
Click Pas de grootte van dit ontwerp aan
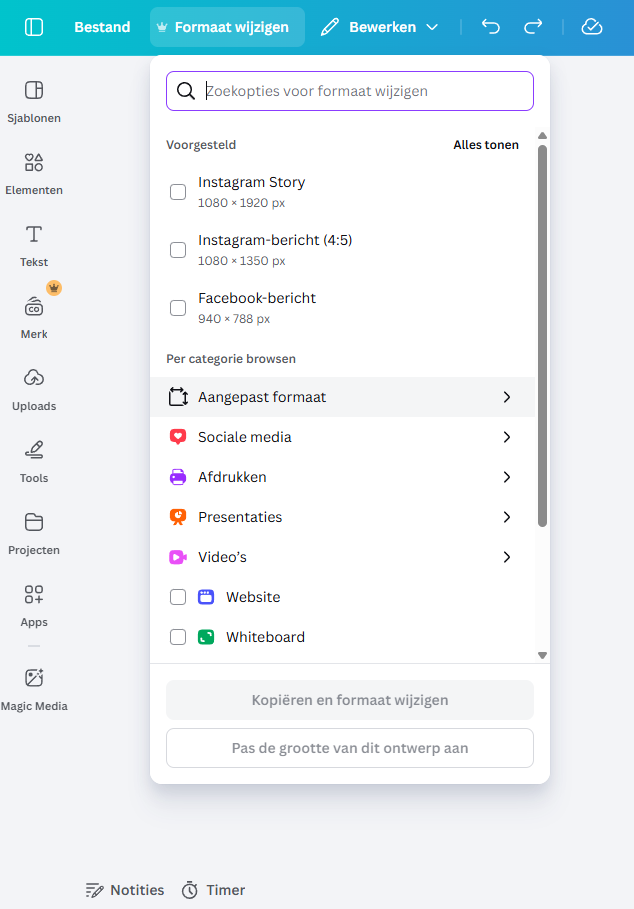coord(349,748)
